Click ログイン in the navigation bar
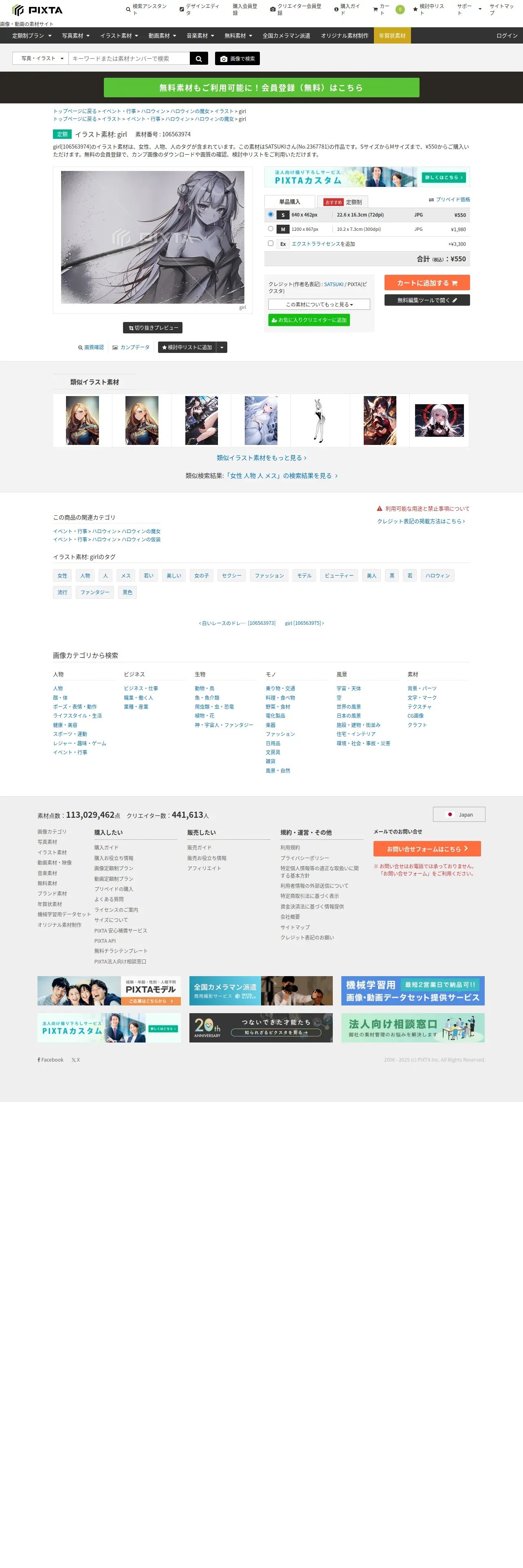The height and width of the screenshot is (1568, 523). click(507, 36)
